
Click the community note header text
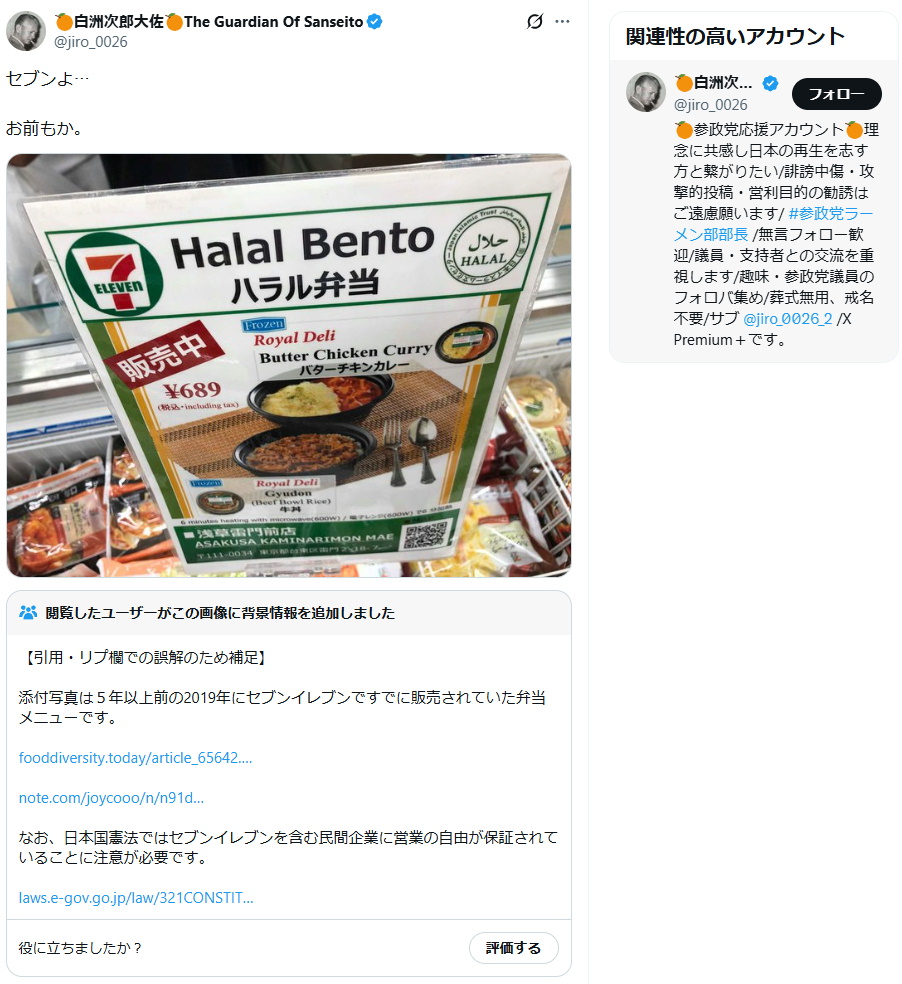coord(220,613)
